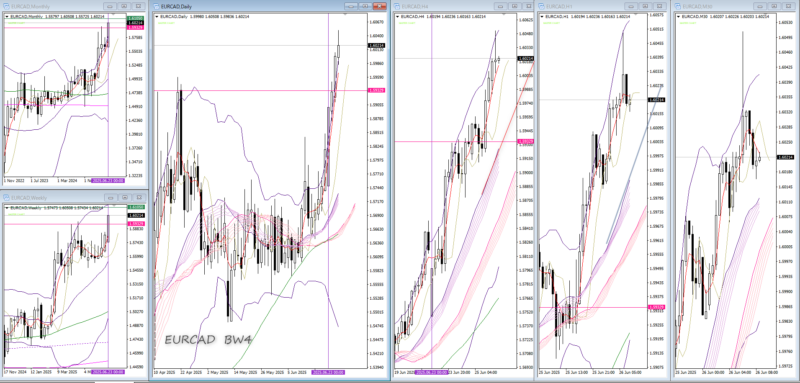Click green 1.61050 price label on Monthly chart
This screenshot has width=800, height=383.
pyautogui.click(x=134, y=18)
